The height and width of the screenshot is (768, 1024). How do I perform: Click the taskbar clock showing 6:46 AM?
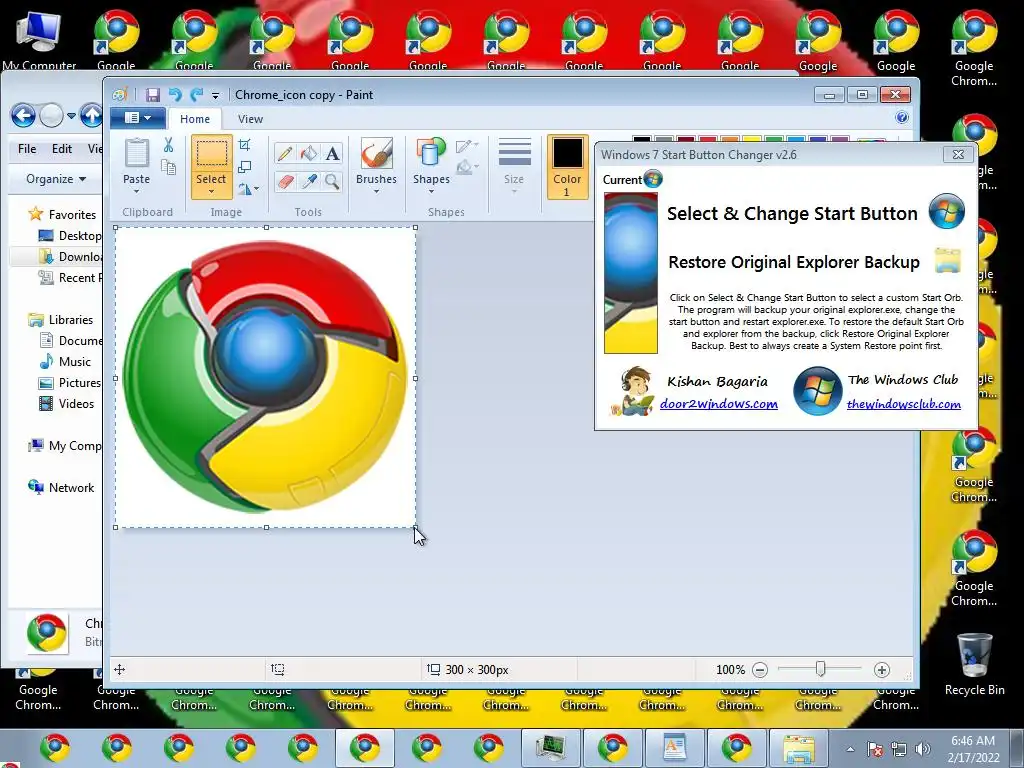(974, 748)
